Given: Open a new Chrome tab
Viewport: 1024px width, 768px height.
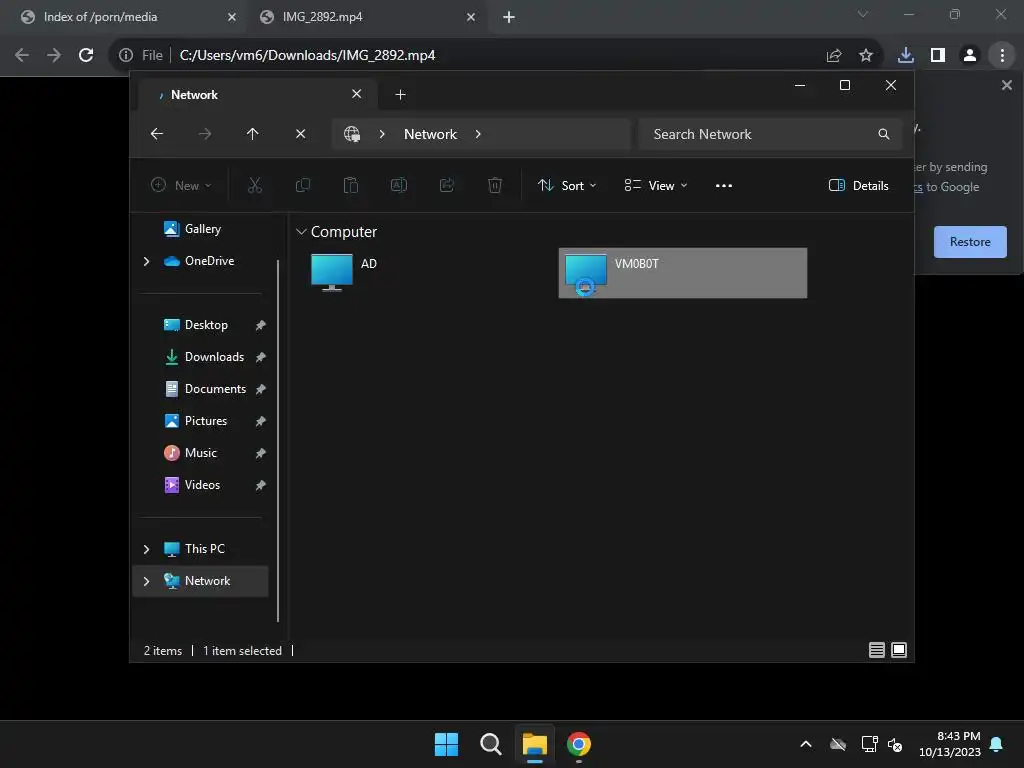Looking at the screenshot, I should pos(509,17).
